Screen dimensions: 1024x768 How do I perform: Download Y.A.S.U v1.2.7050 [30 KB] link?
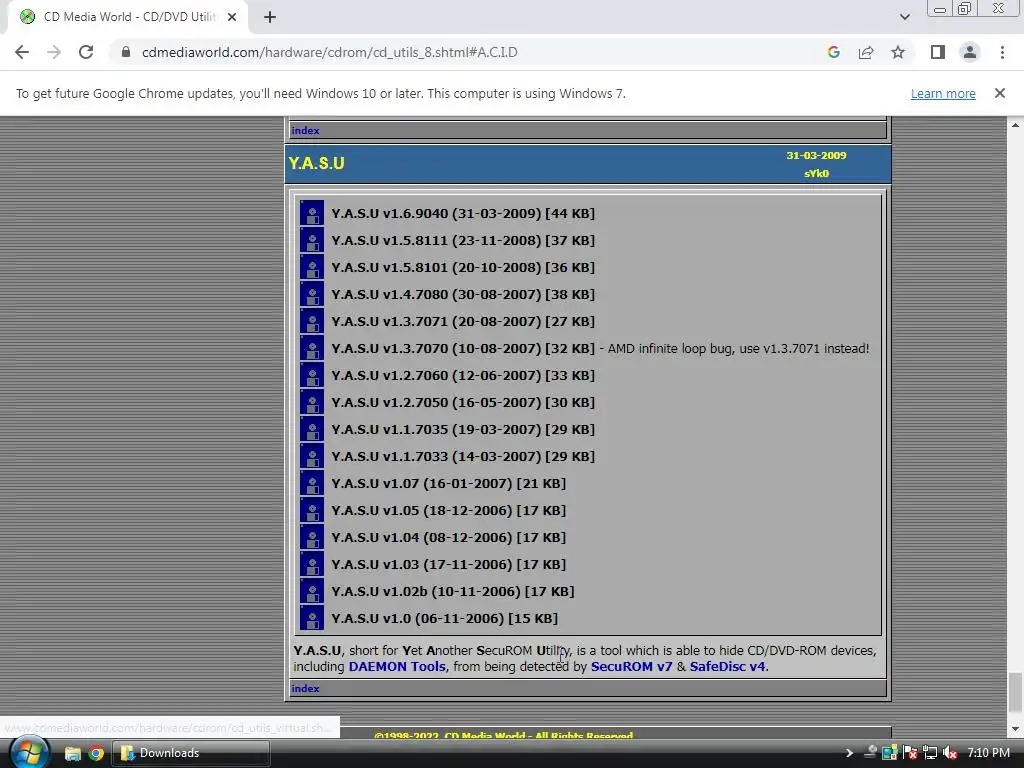click(x=463, y=402)
